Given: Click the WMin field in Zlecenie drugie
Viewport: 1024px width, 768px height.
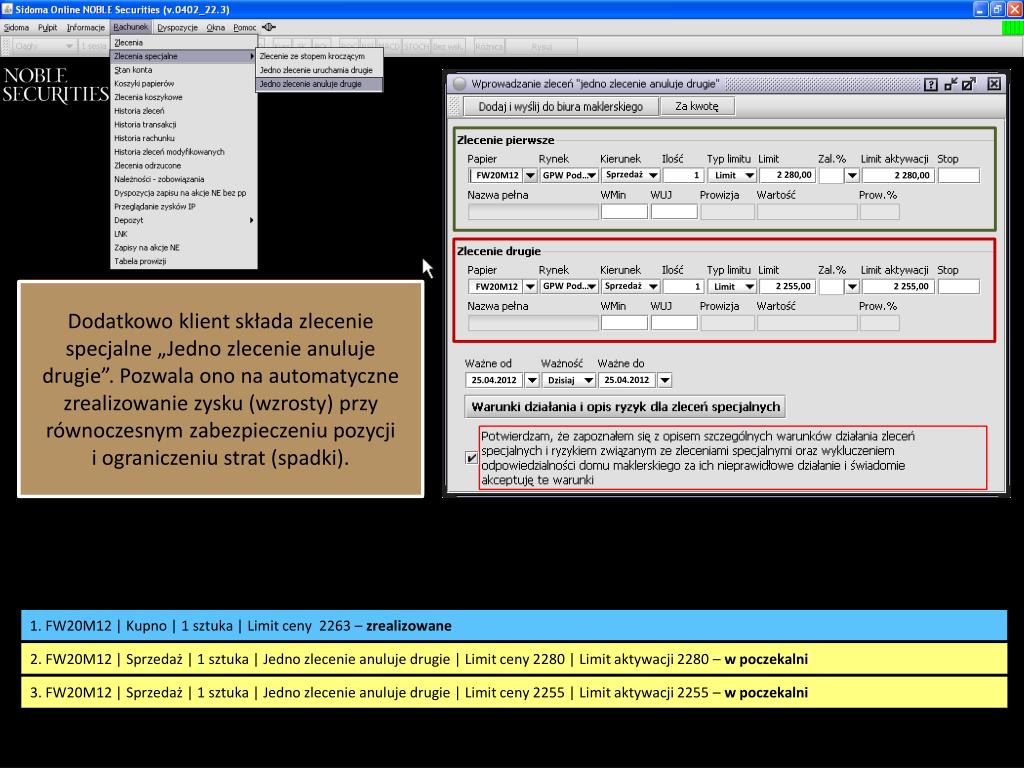Looking at the screenshot, I should [624, 323].
